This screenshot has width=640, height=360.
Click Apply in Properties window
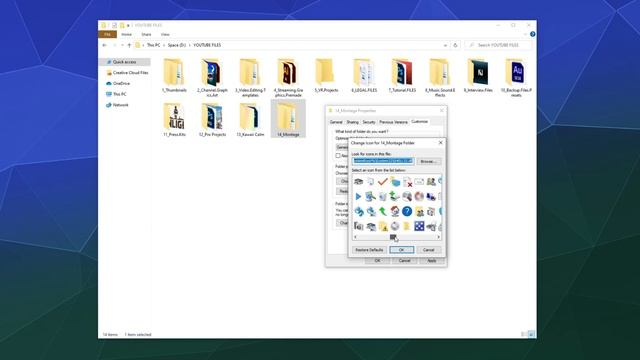pyautogui.click(x=431, y=261)
